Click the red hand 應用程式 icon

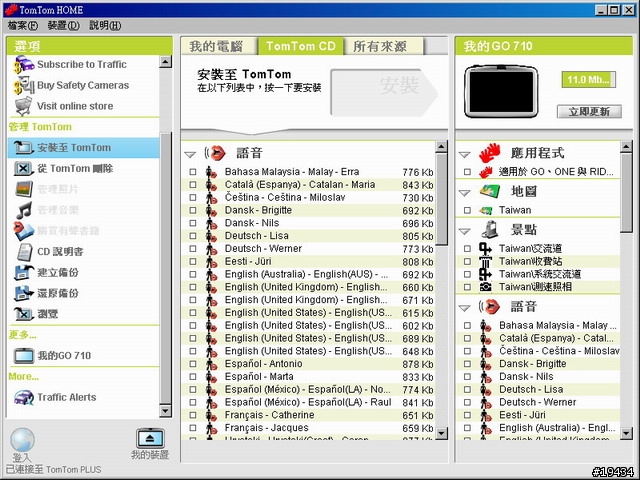(x=489, y=153)
